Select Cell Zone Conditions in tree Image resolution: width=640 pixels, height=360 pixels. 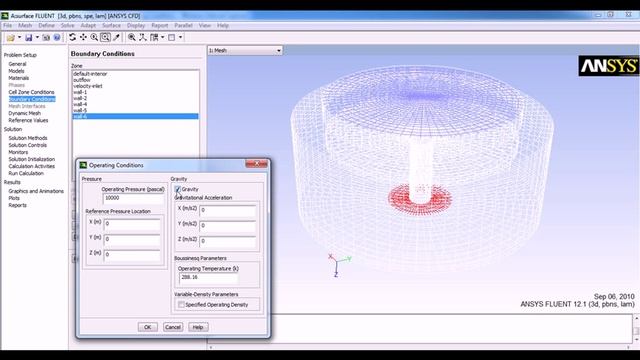[x=31, y=92]
